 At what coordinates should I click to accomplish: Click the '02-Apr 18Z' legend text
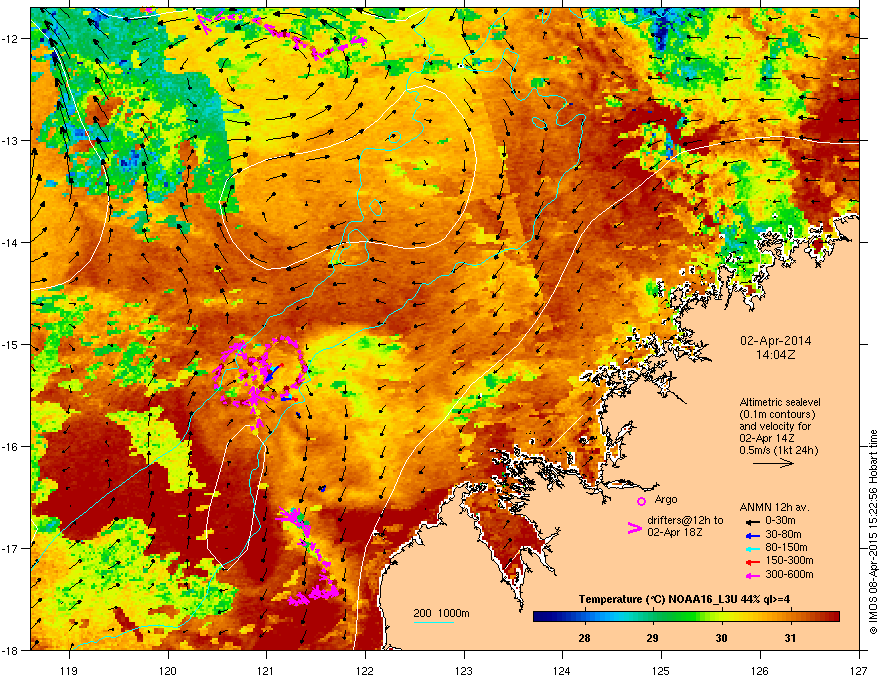tap(675, 532)
